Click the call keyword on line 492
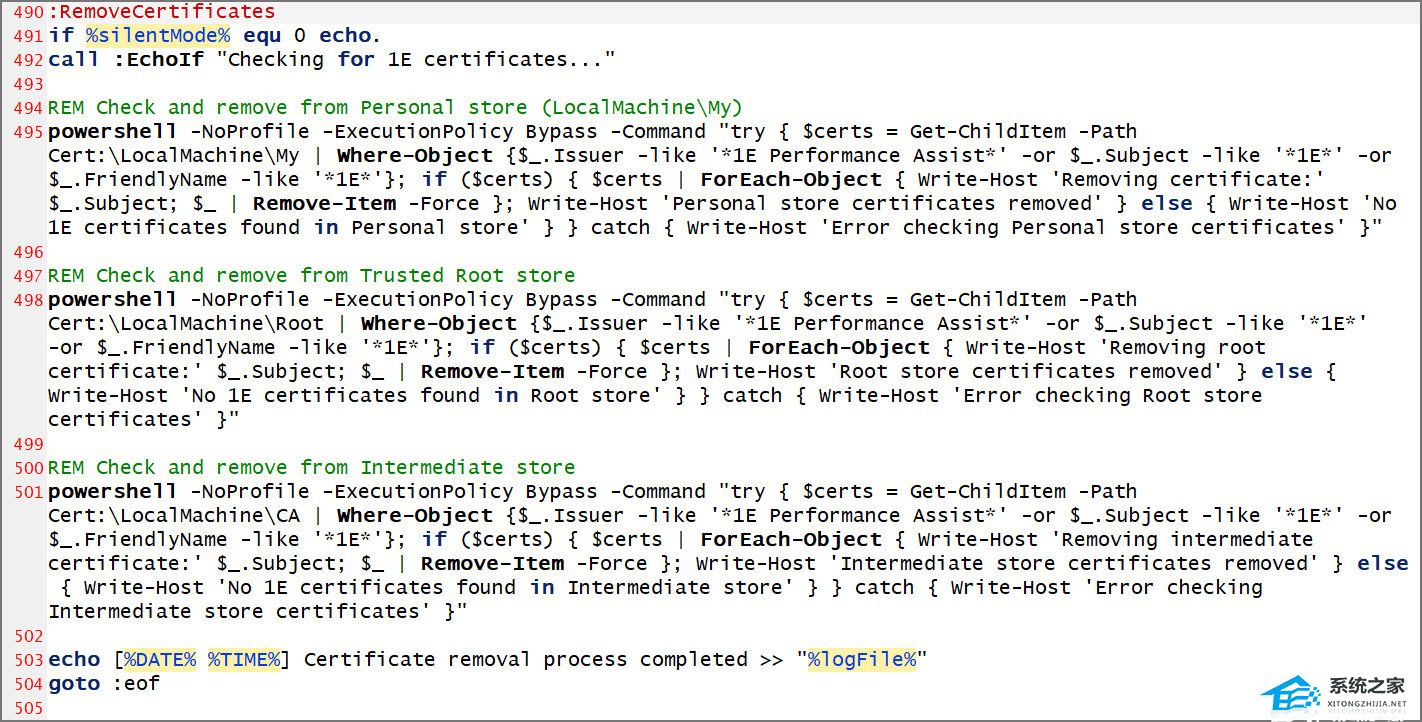 tap(73, 59)
